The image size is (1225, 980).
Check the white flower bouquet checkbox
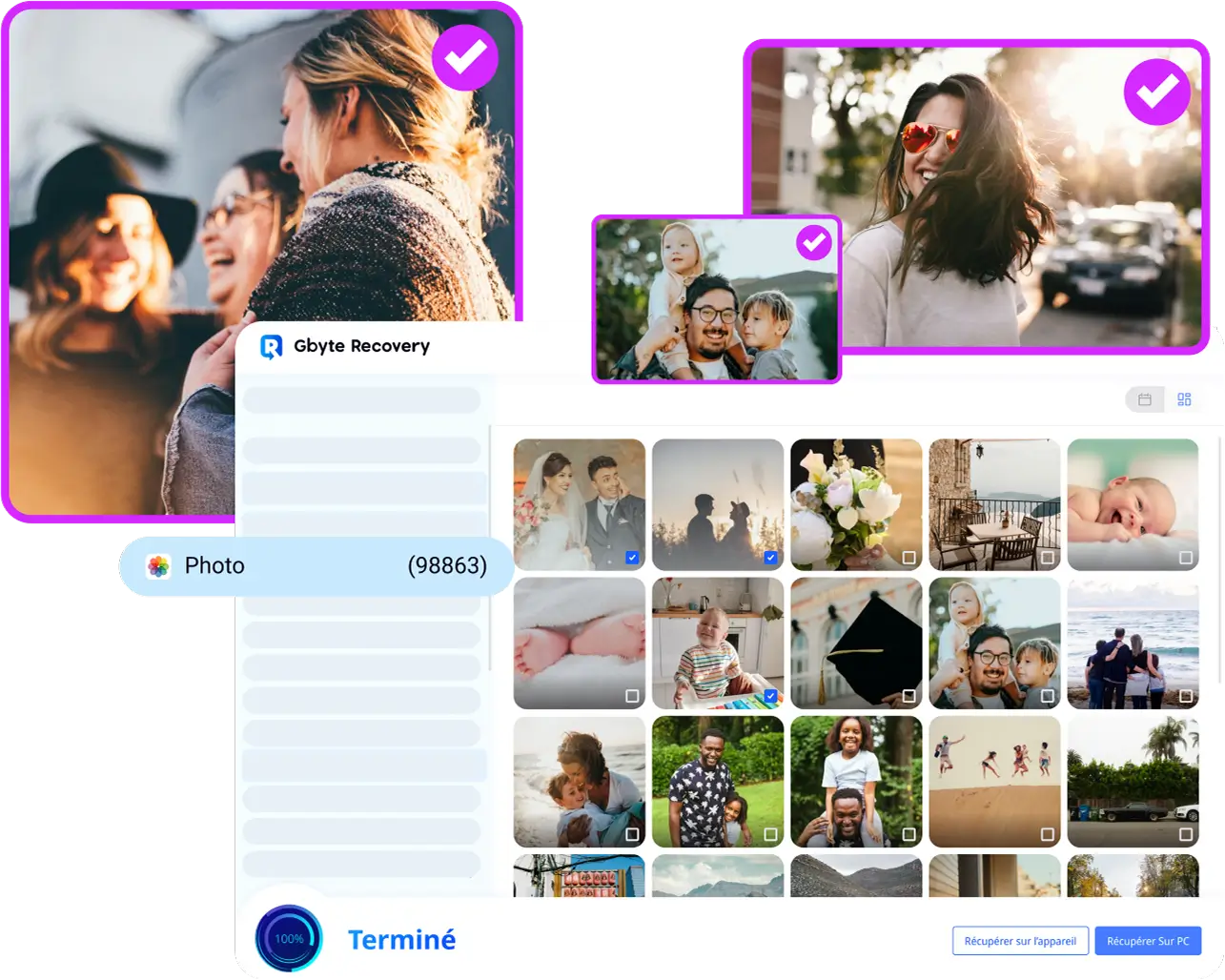(x=909, y=558)
